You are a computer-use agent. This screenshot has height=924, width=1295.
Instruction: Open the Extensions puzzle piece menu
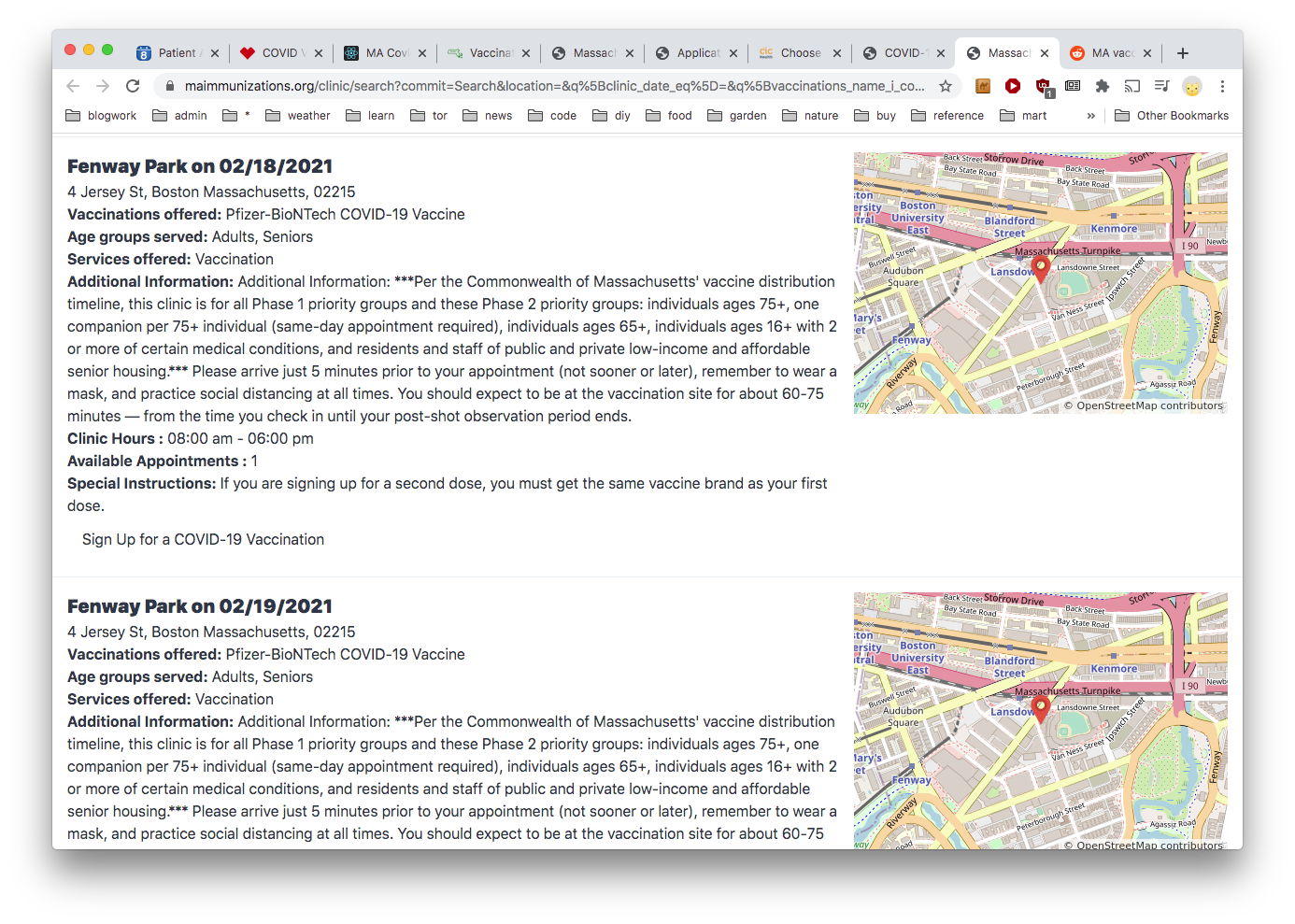1103,86
